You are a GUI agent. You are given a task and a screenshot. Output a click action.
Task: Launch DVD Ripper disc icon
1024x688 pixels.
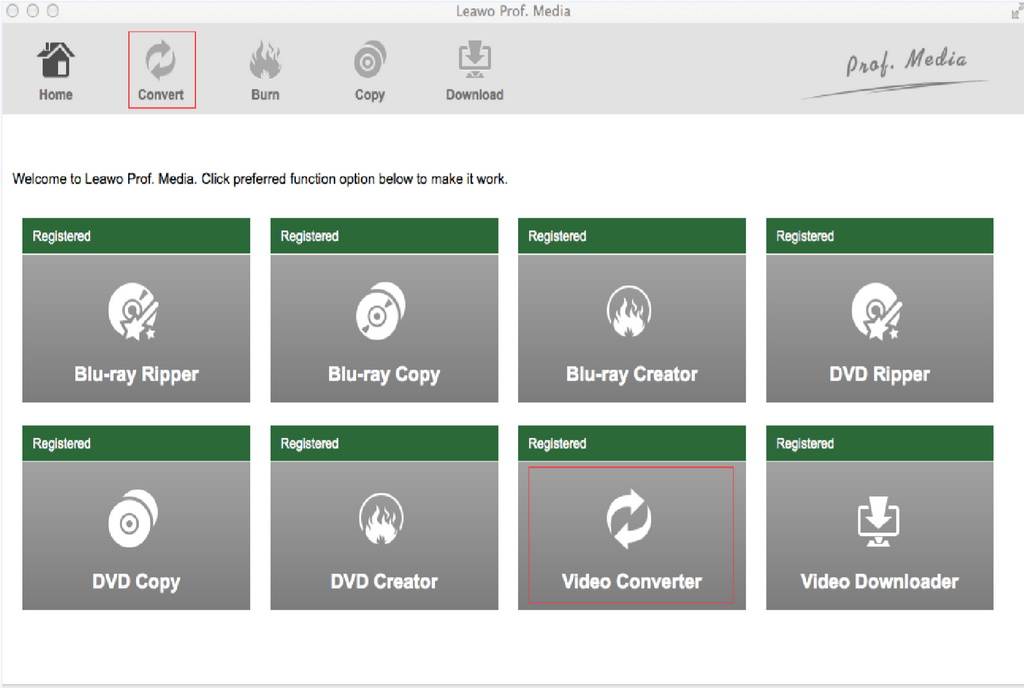point(876,311)
